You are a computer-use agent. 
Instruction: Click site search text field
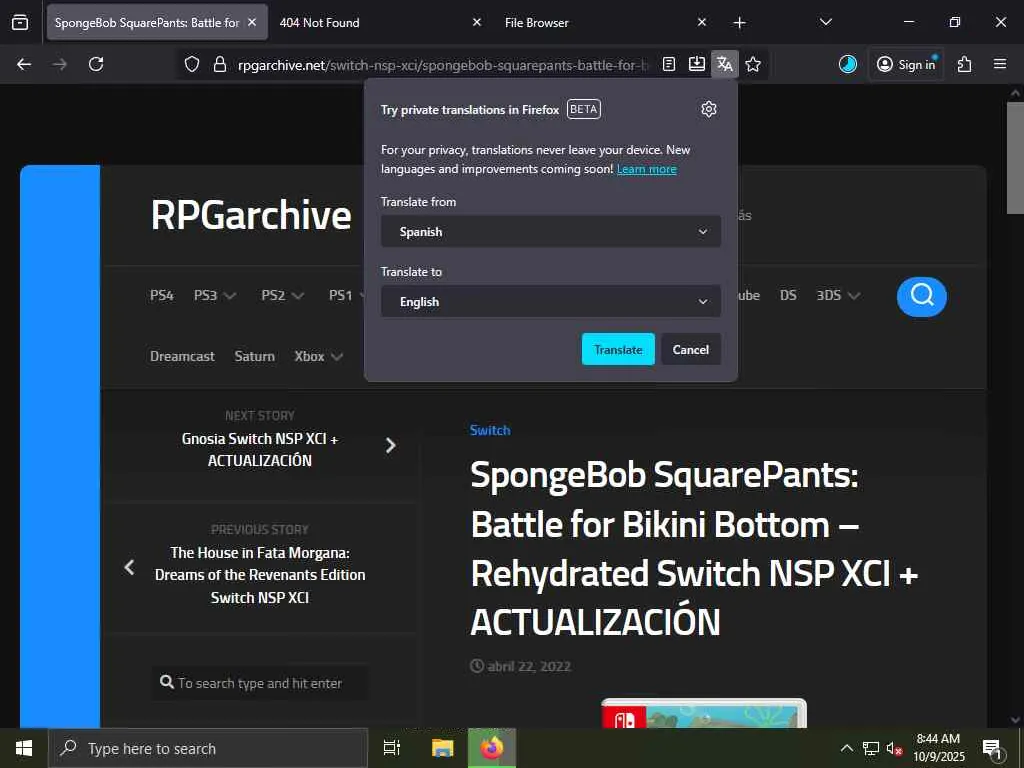tap(260, 683)
